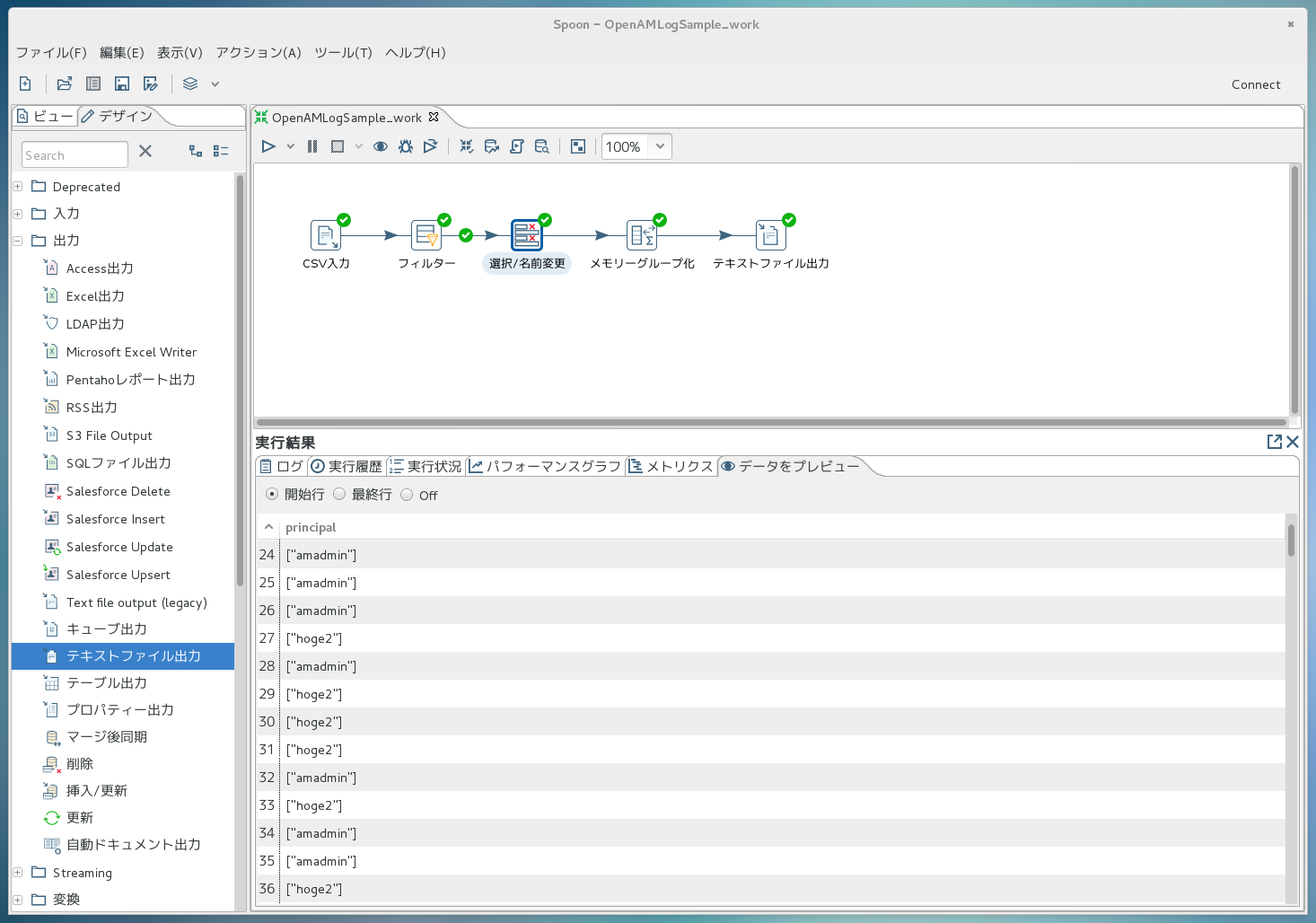Image resolution: width=1316 pixels, height=923 pixels.
Task: Open the ログ tab
Action: tap(281, 466)
